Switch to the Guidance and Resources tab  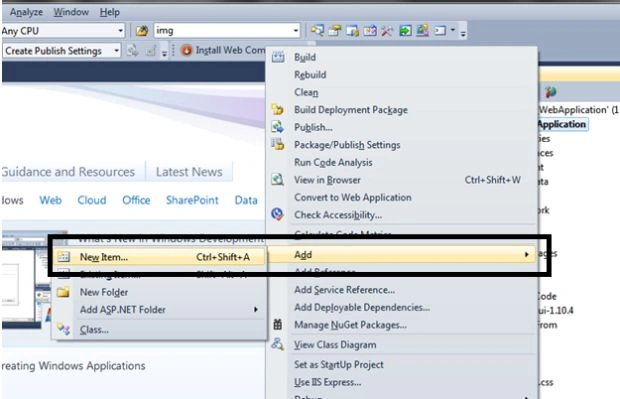tap(68, 172)
